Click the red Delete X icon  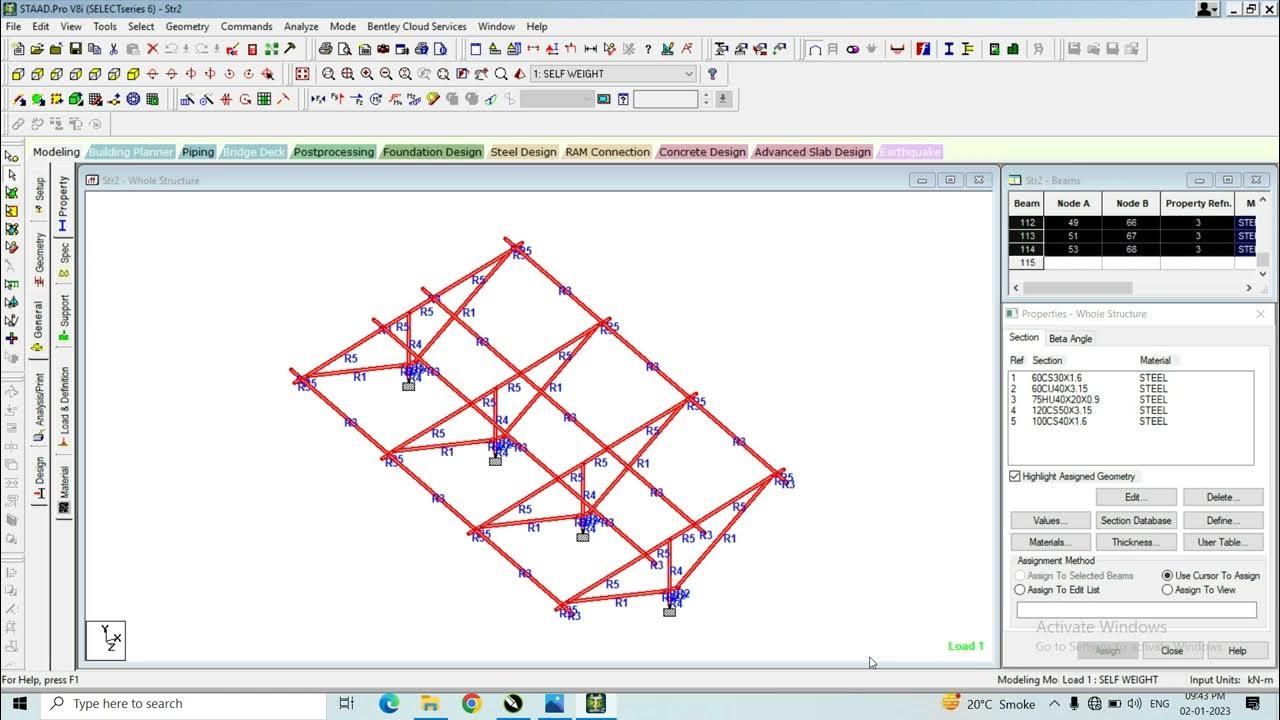click(x=152, y=48)
